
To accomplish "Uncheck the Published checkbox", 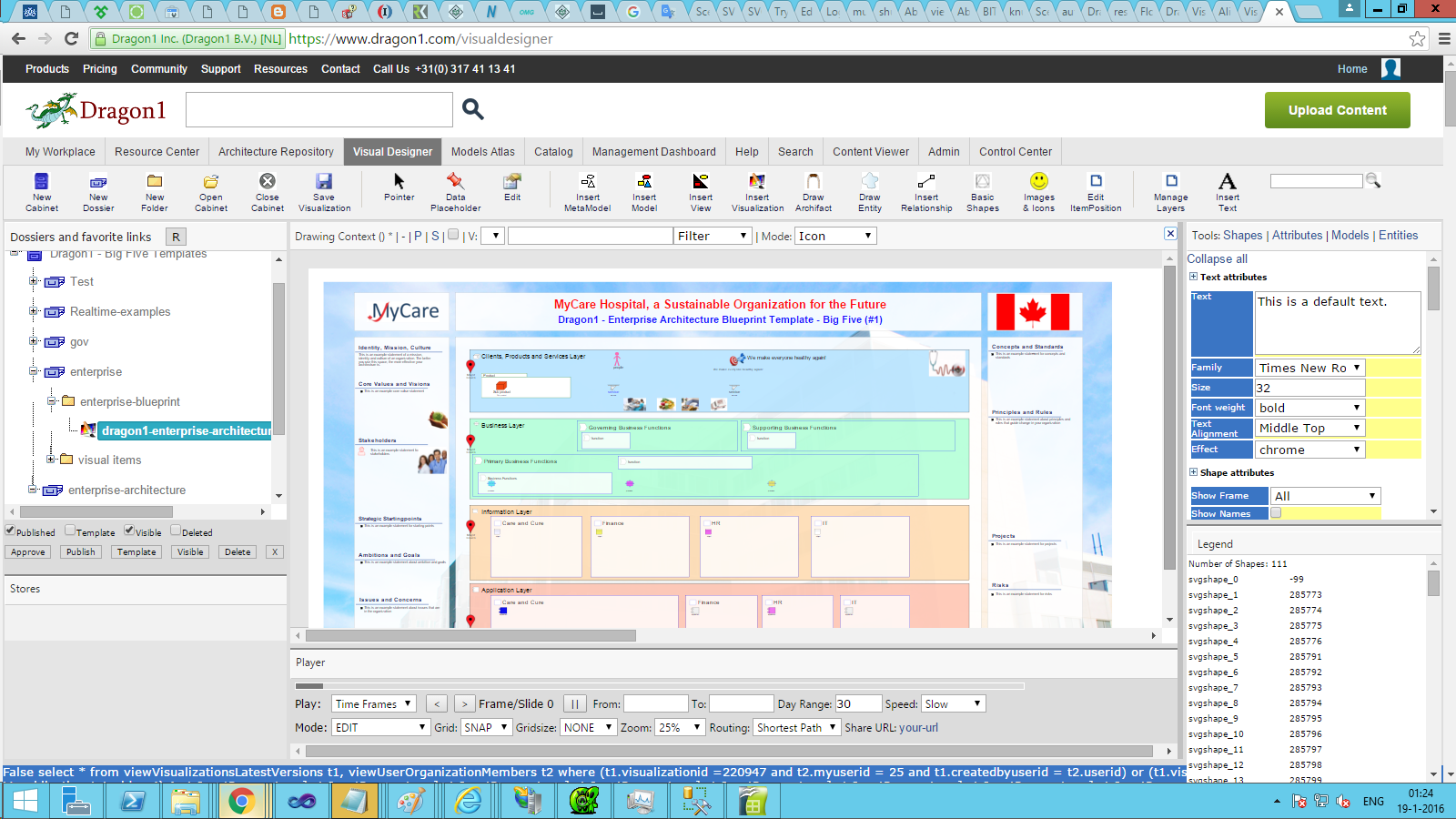I will click(x=9, y=531).
